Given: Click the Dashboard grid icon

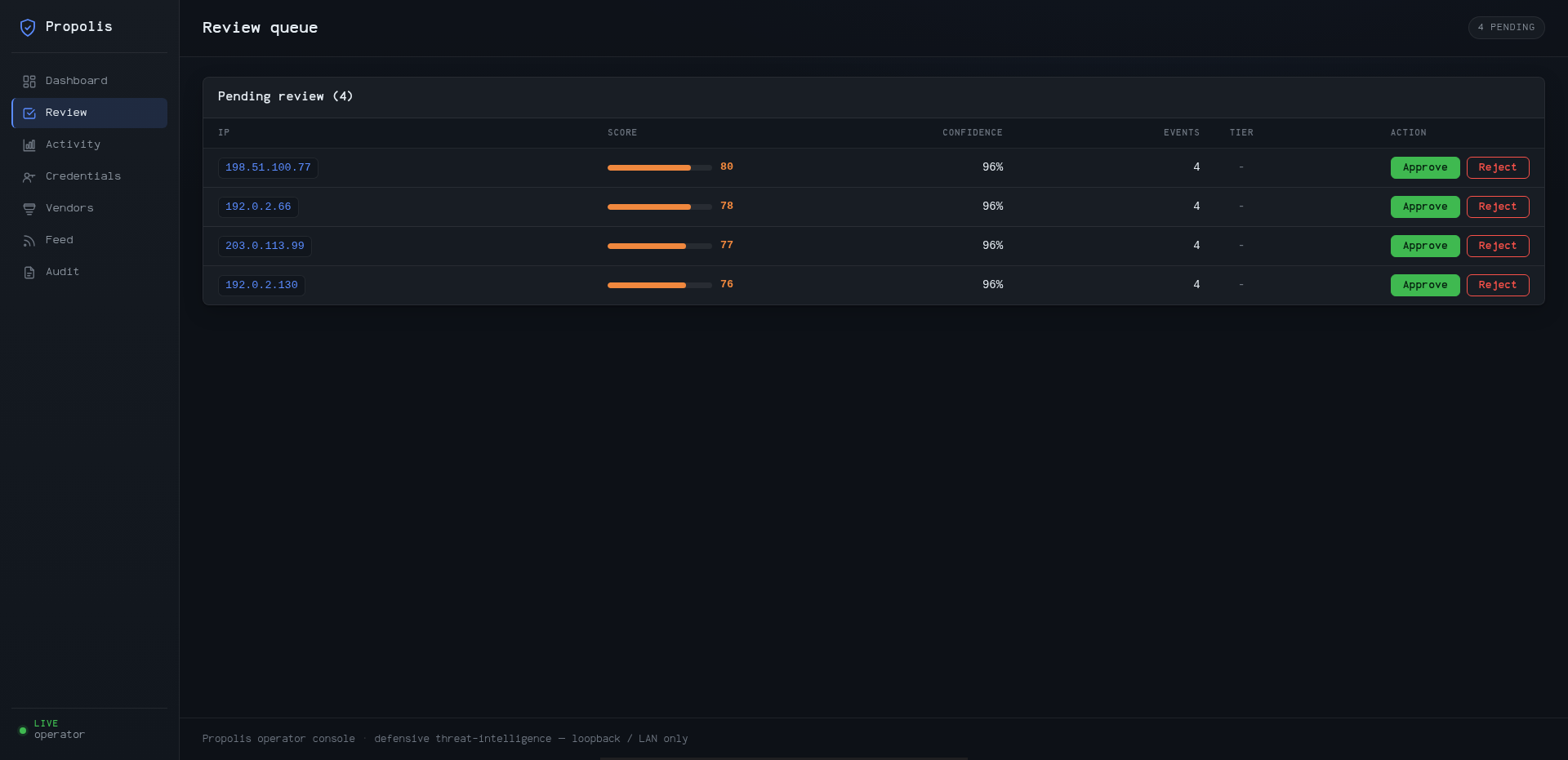Looking at the screenshot, I should click(x=29, y=82).
